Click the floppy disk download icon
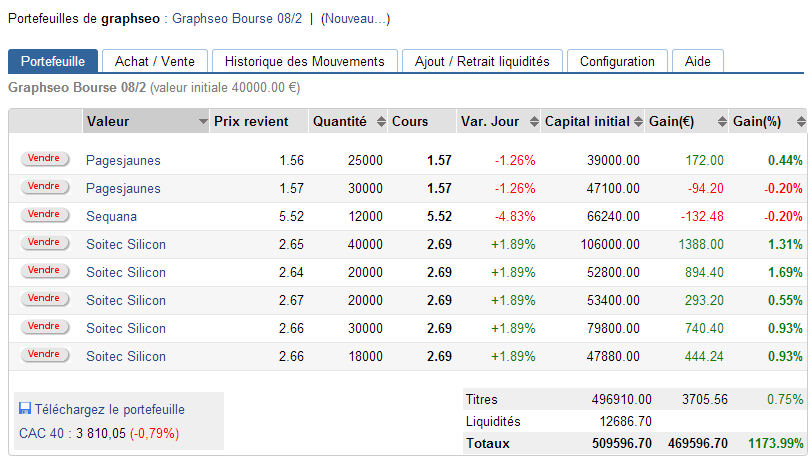This screenshot has height=459, width=811. click(x=25, y=409)
